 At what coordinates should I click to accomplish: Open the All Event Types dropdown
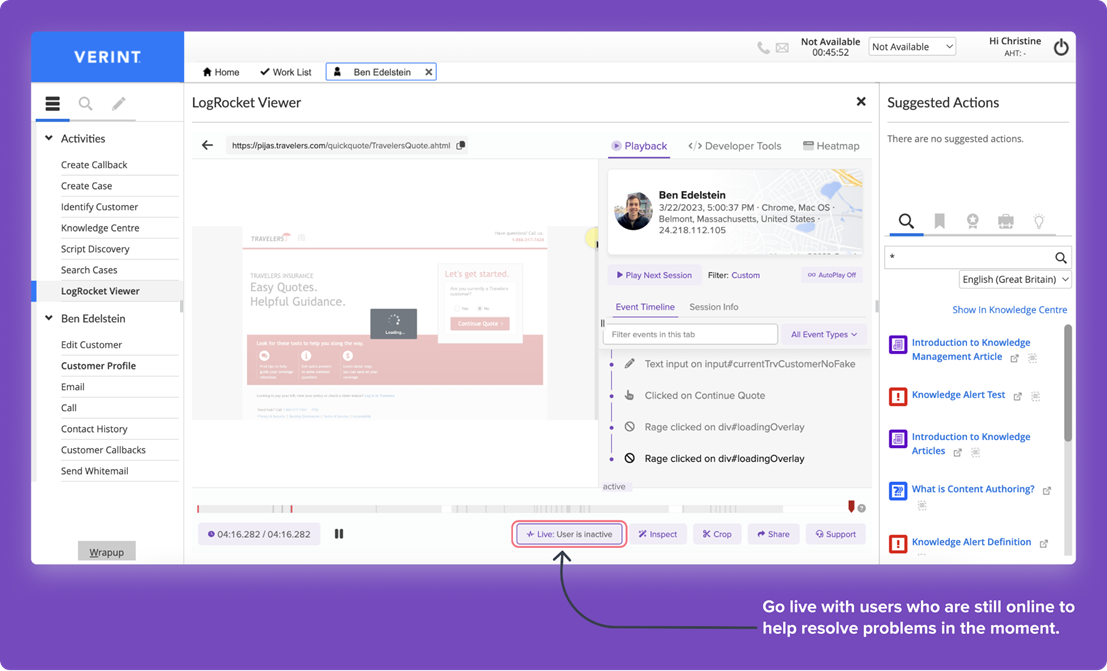[x=823, y=334]
